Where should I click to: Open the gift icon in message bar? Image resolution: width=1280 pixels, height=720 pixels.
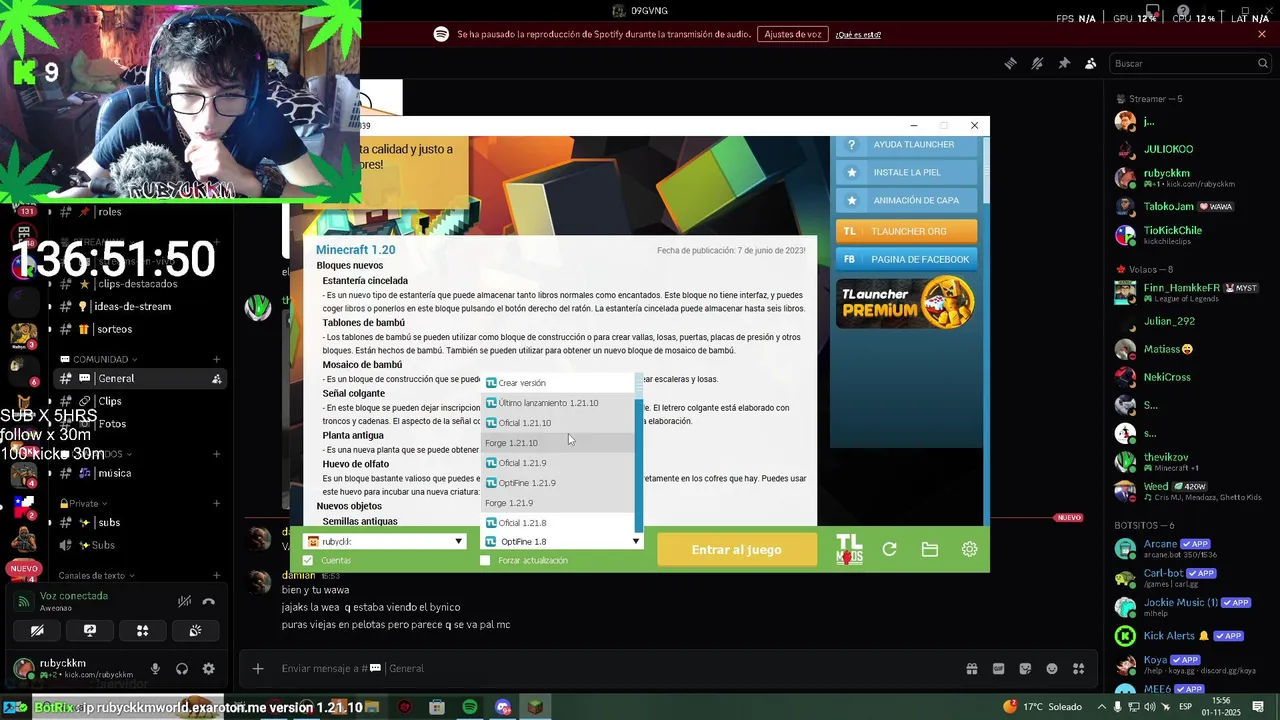click(971, 668)
